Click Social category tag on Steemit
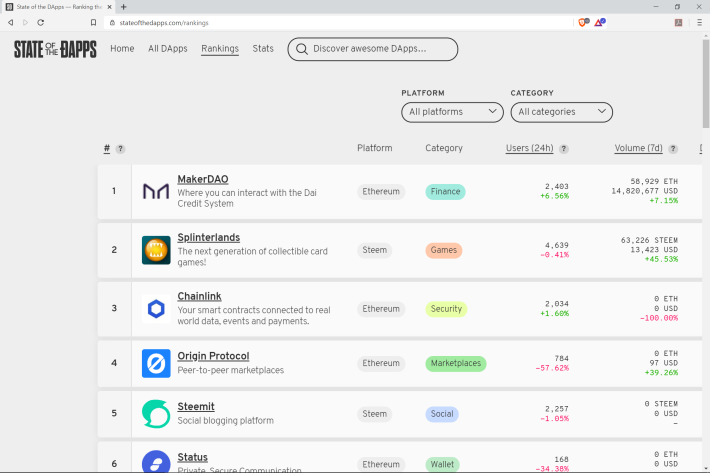 (442, 414)
